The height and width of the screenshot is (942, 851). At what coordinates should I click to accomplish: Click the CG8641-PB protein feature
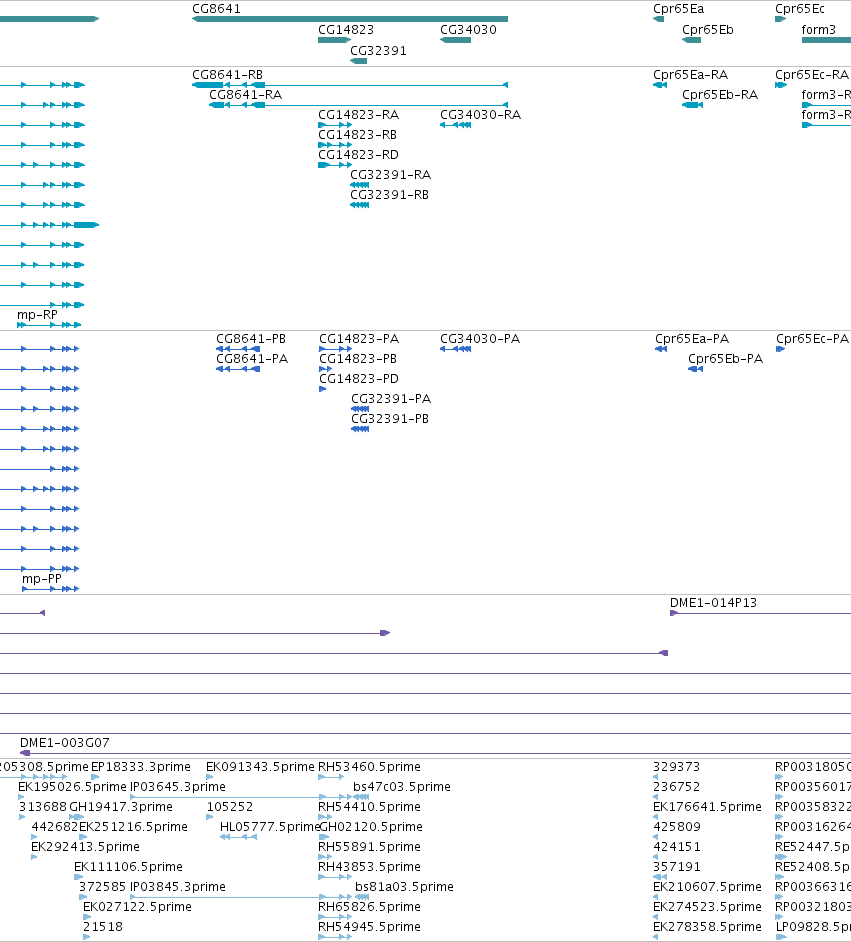click(238, 349)
